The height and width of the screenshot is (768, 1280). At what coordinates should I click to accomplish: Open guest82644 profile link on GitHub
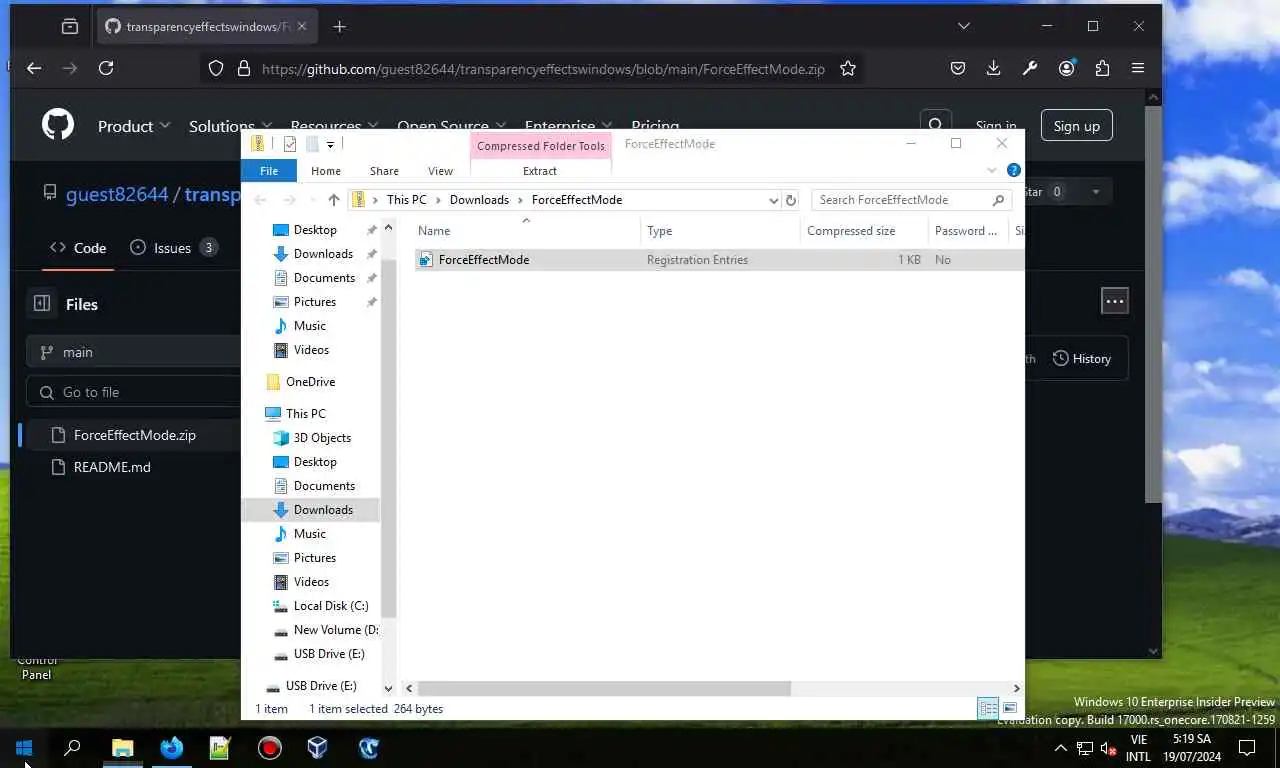[x=117, y=194]
